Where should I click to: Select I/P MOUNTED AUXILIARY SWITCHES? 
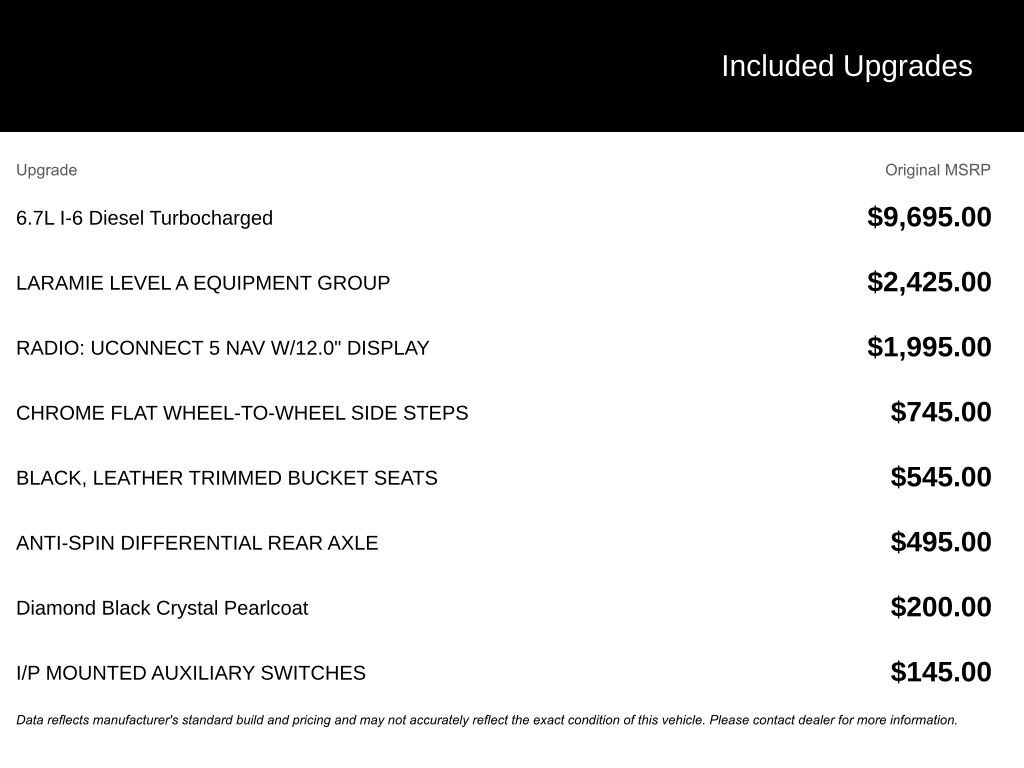(191, 673)
